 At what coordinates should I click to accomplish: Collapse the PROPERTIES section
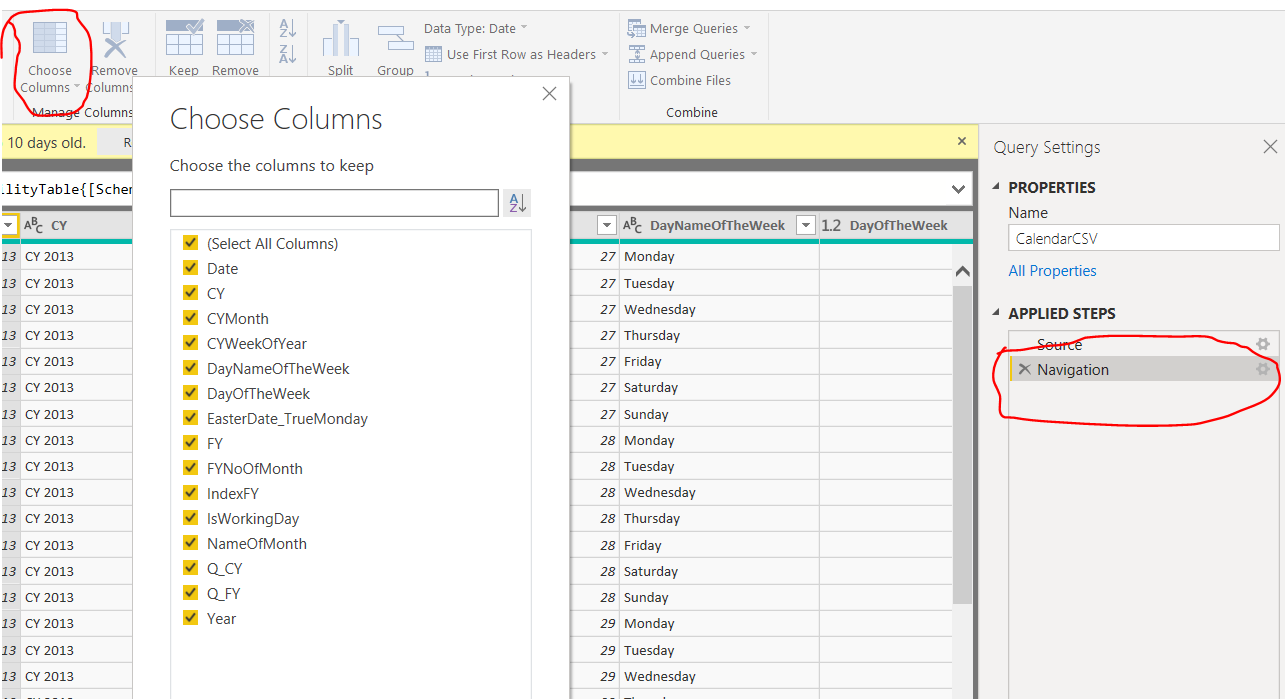[997, 187]
